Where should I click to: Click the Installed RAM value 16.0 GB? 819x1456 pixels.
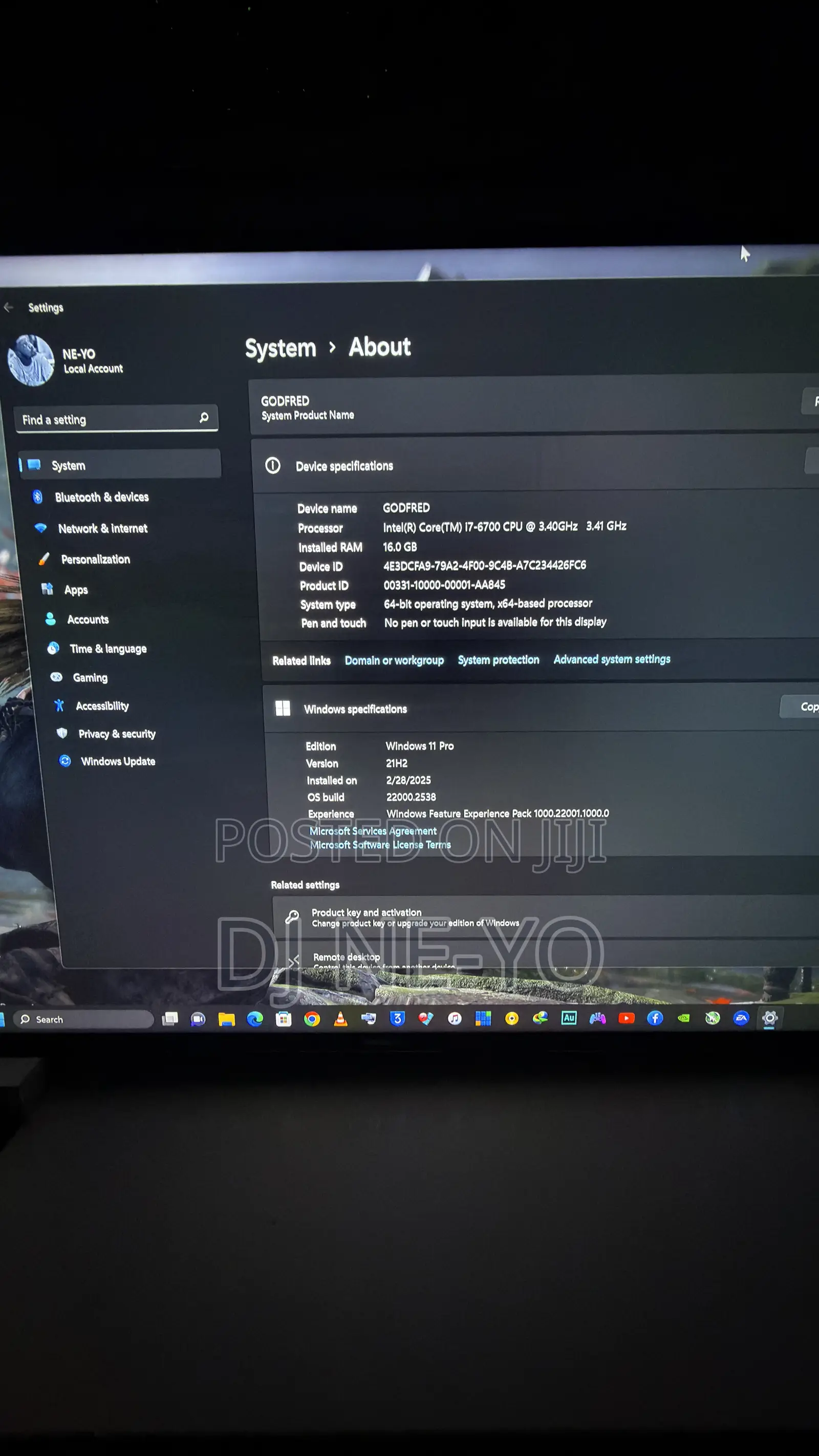400,547
